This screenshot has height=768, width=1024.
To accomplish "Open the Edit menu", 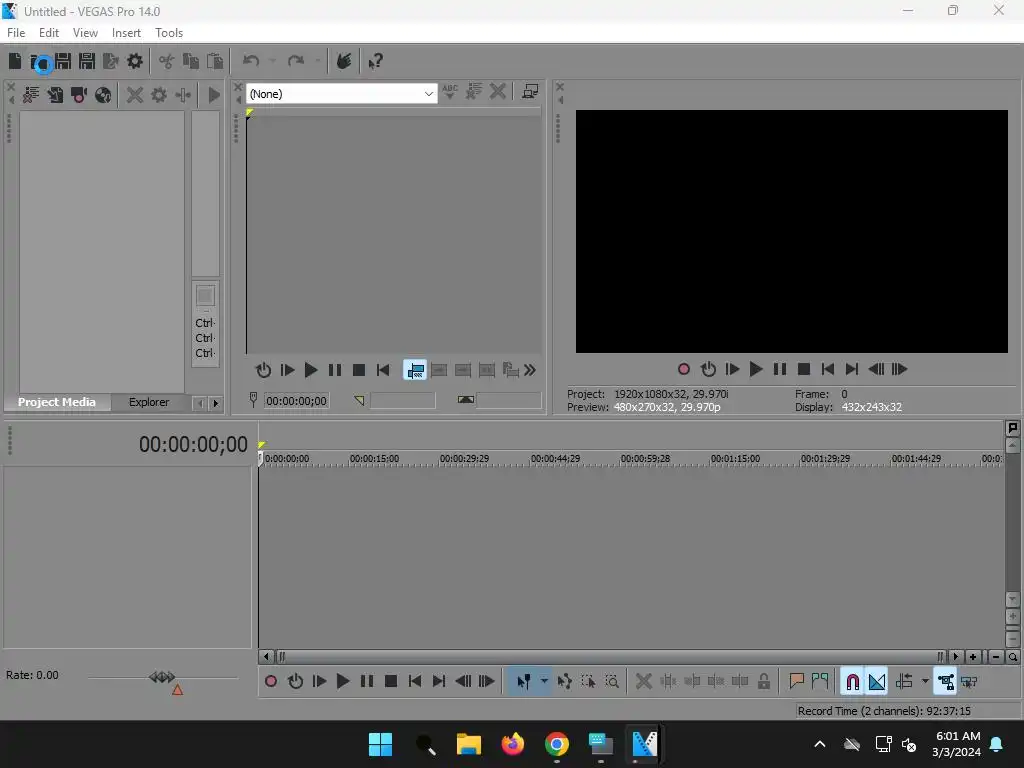I will 49,33.
